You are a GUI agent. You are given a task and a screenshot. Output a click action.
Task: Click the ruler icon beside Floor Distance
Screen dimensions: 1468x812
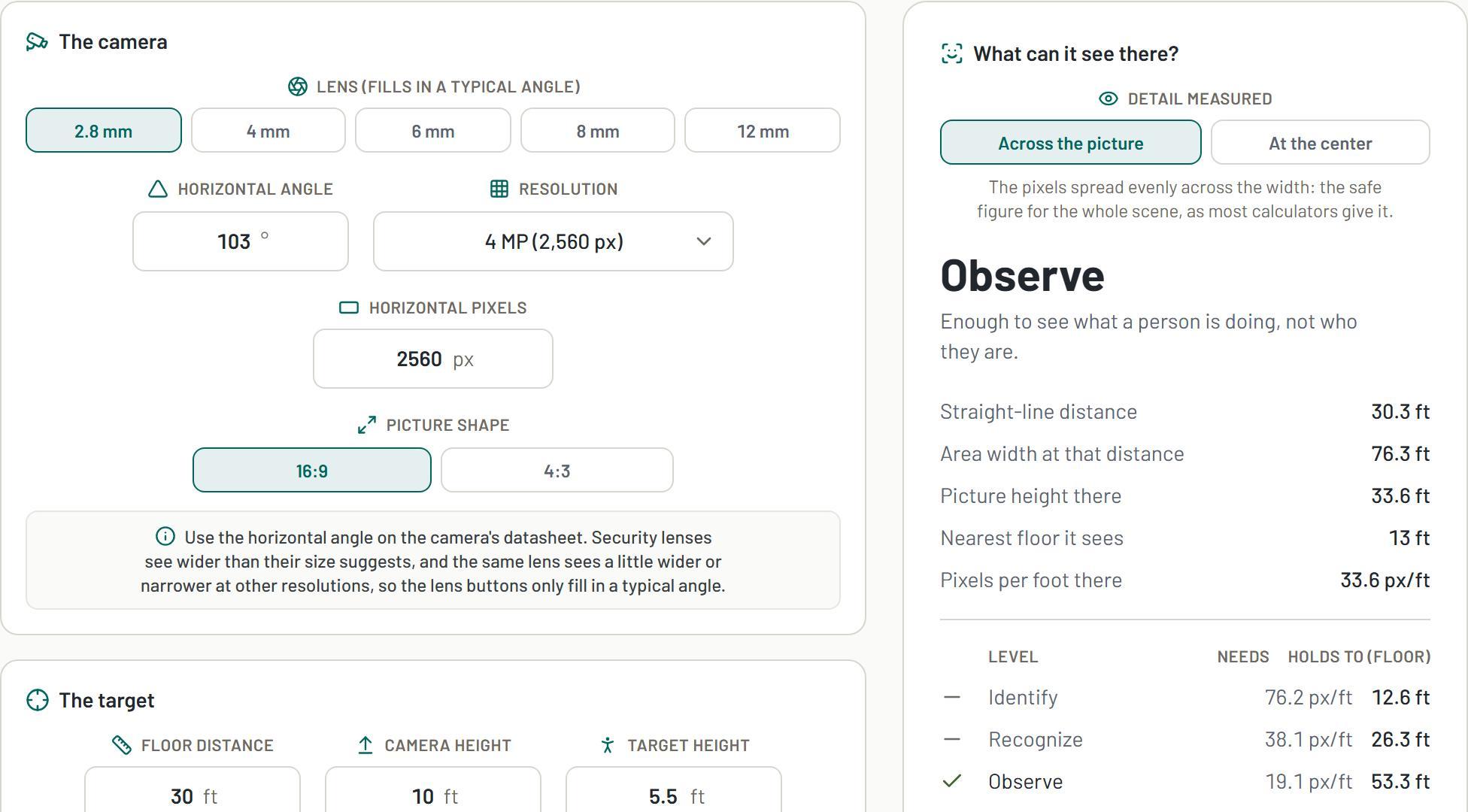tap(122, 745)
